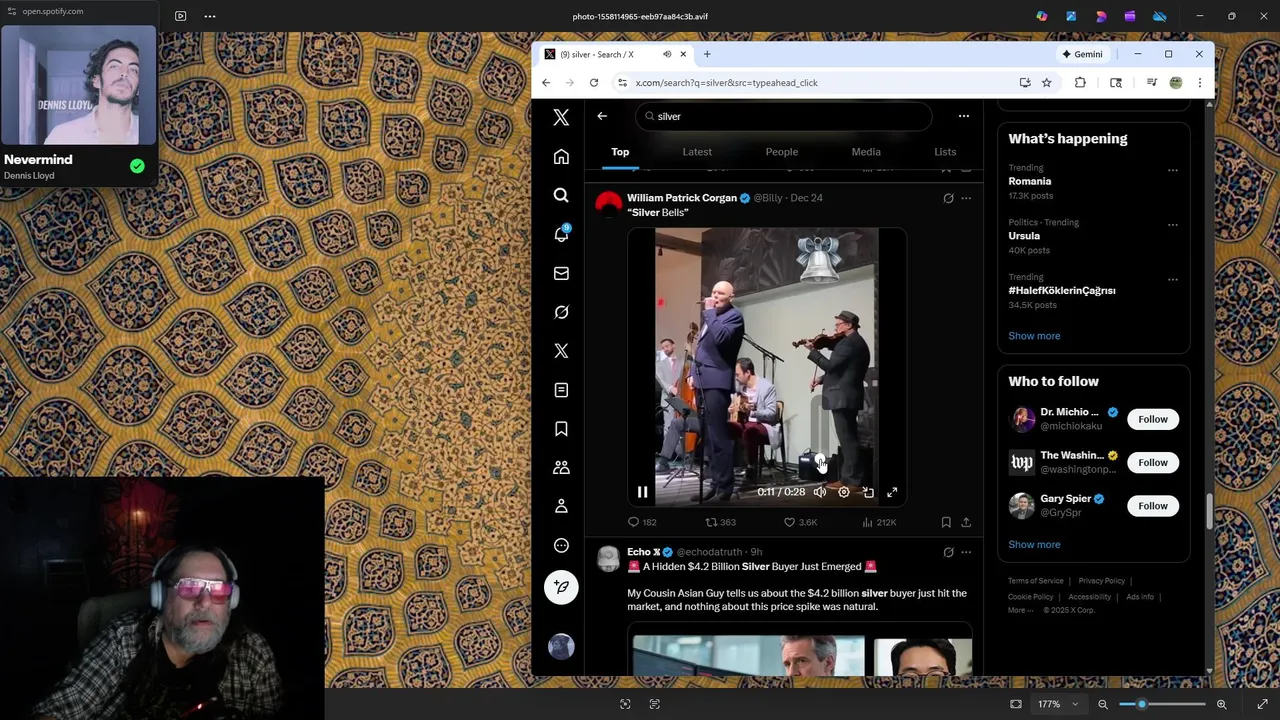Open options for #HalefKöklerinÇağrısı trend

pos(1173,279)
